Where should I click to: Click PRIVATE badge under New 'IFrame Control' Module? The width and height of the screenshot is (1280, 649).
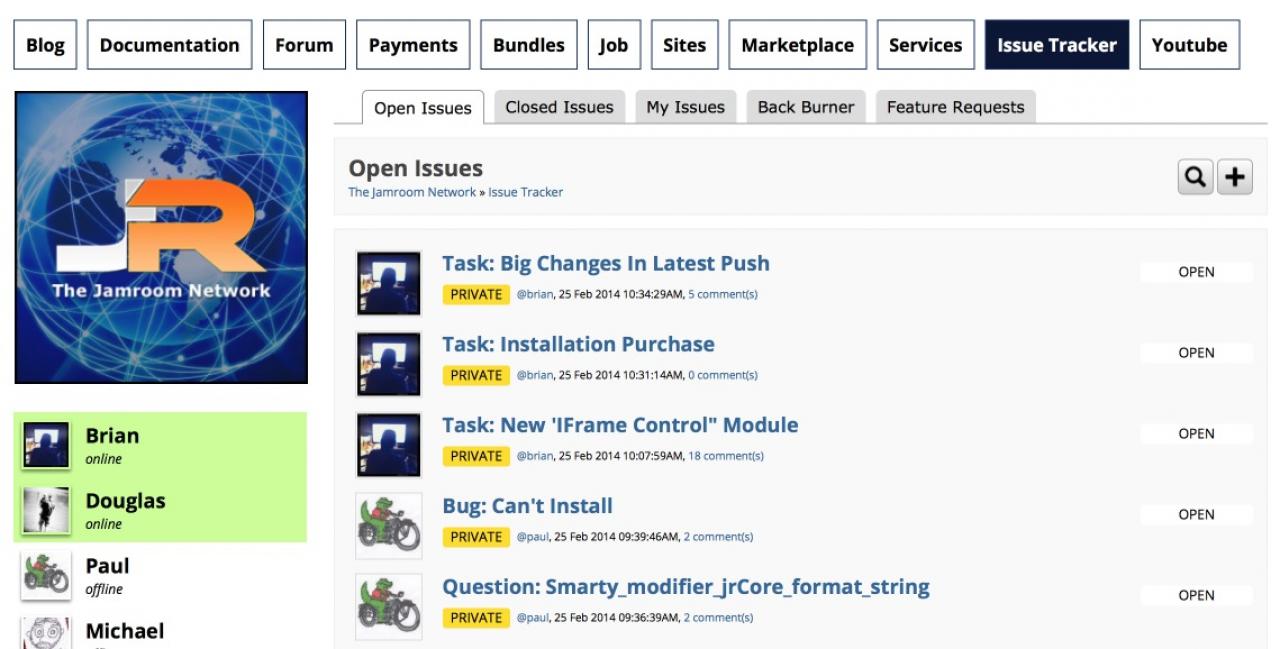[x=476, y=456]
